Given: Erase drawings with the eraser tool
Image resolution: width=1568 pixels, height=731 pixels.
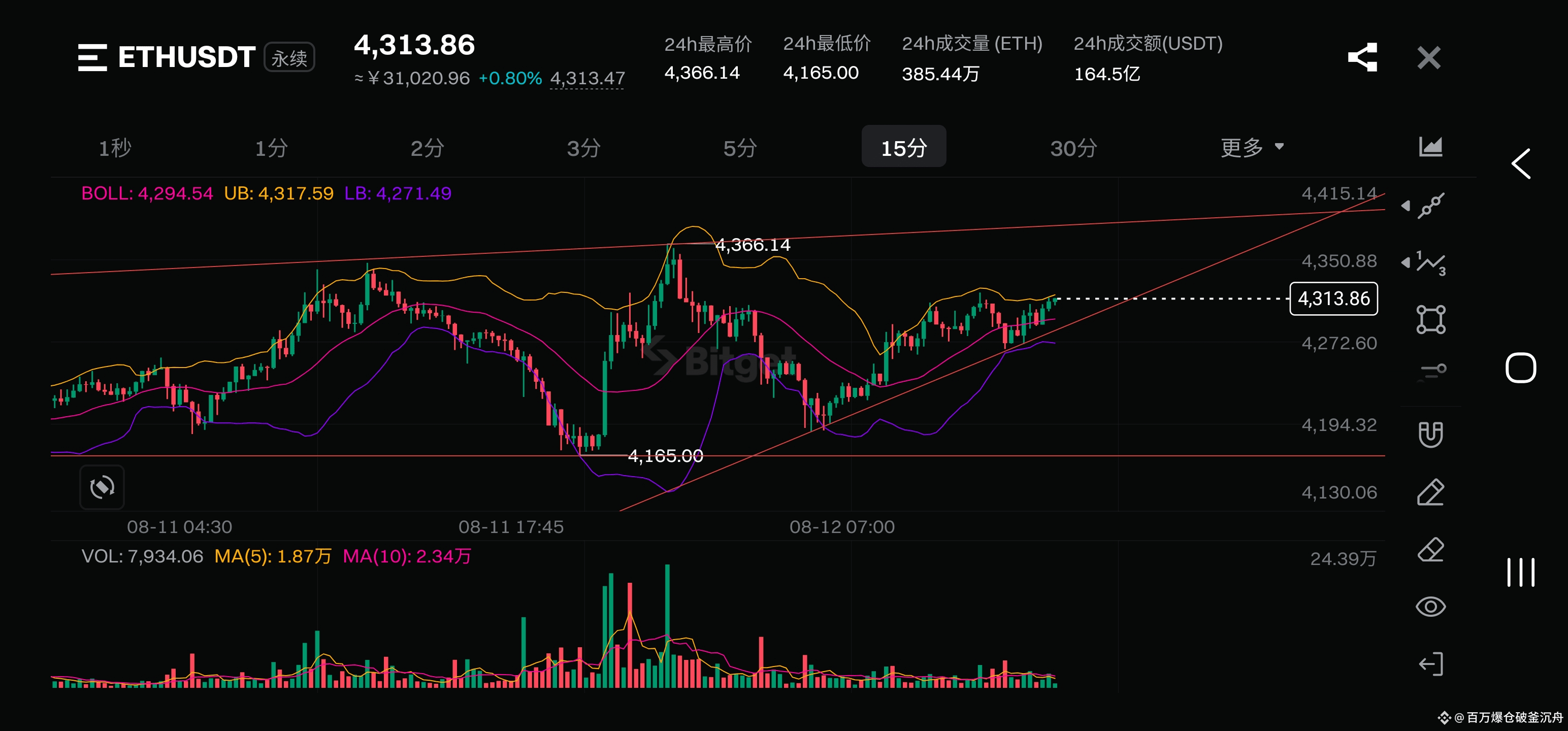Looking at the screenshot, I should click(1430, 550).
